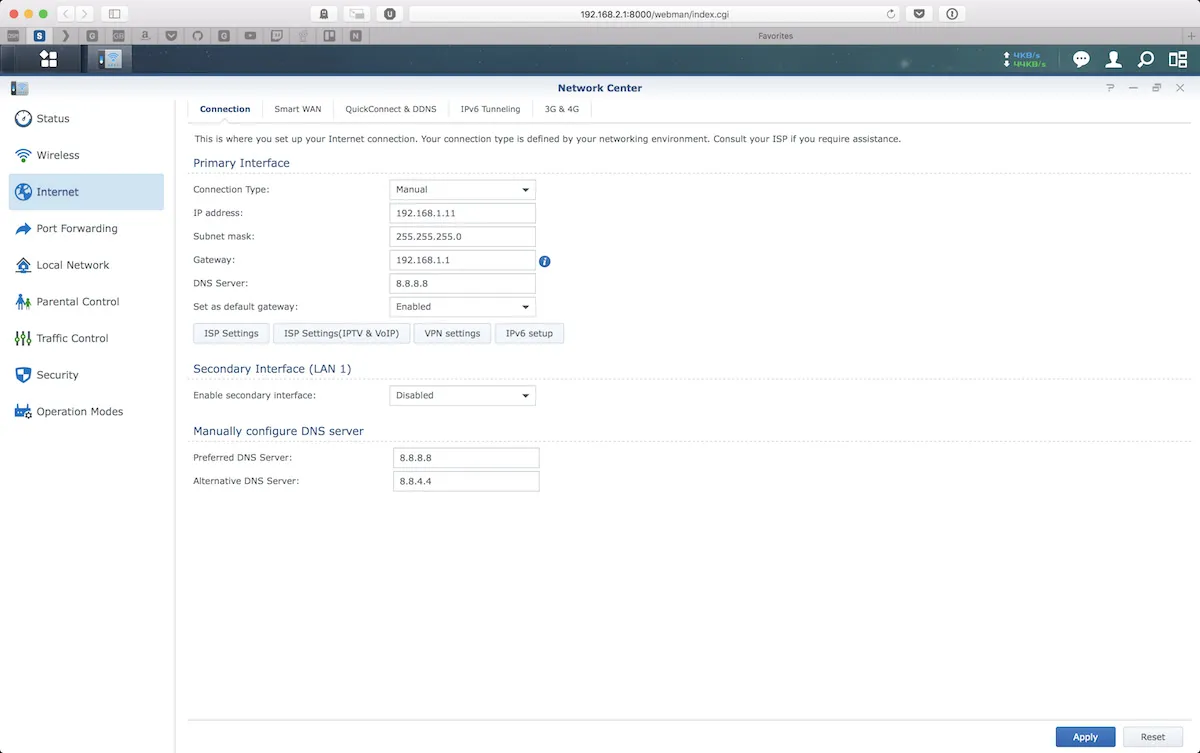
Task: Click the Preferred DNS Server field
Action: coord(466,458)
